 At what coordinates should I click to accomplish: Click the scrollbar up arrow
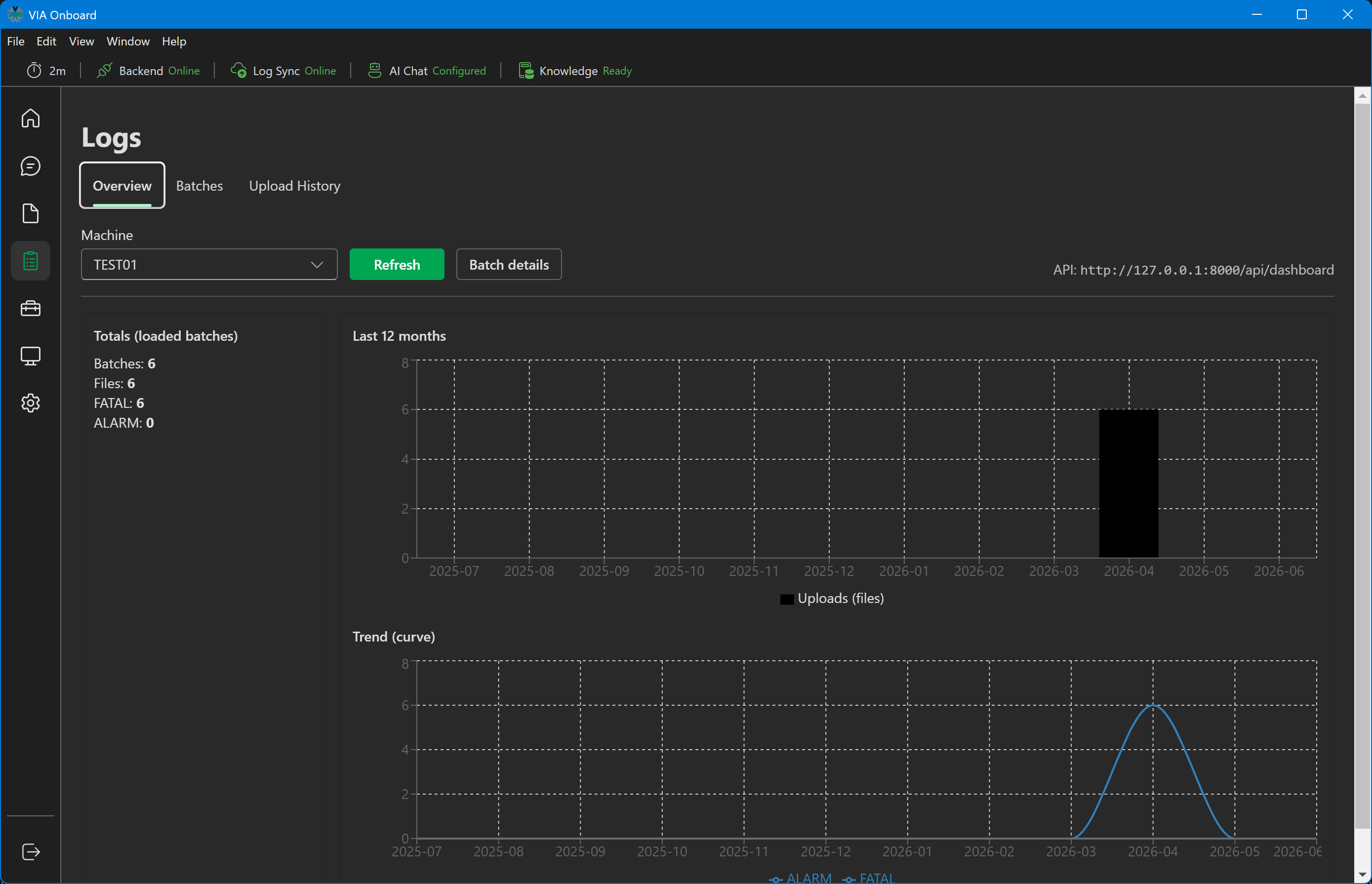1363,95
